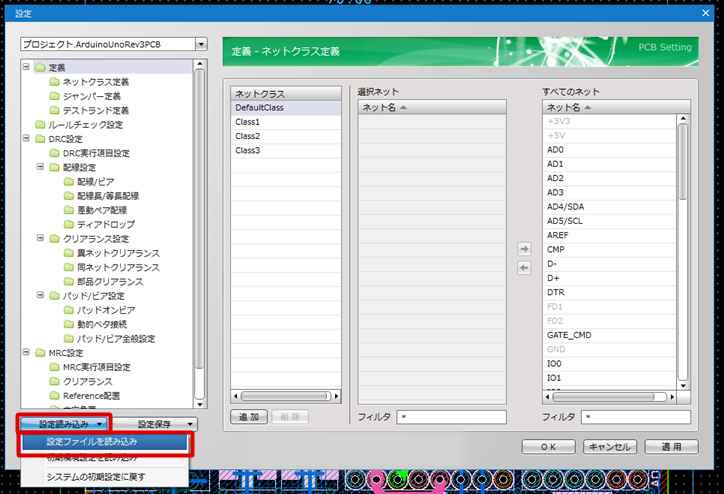Open クリアランス item under MRC設定
This screenshot has height=494, width=724.
coord(88,381)
